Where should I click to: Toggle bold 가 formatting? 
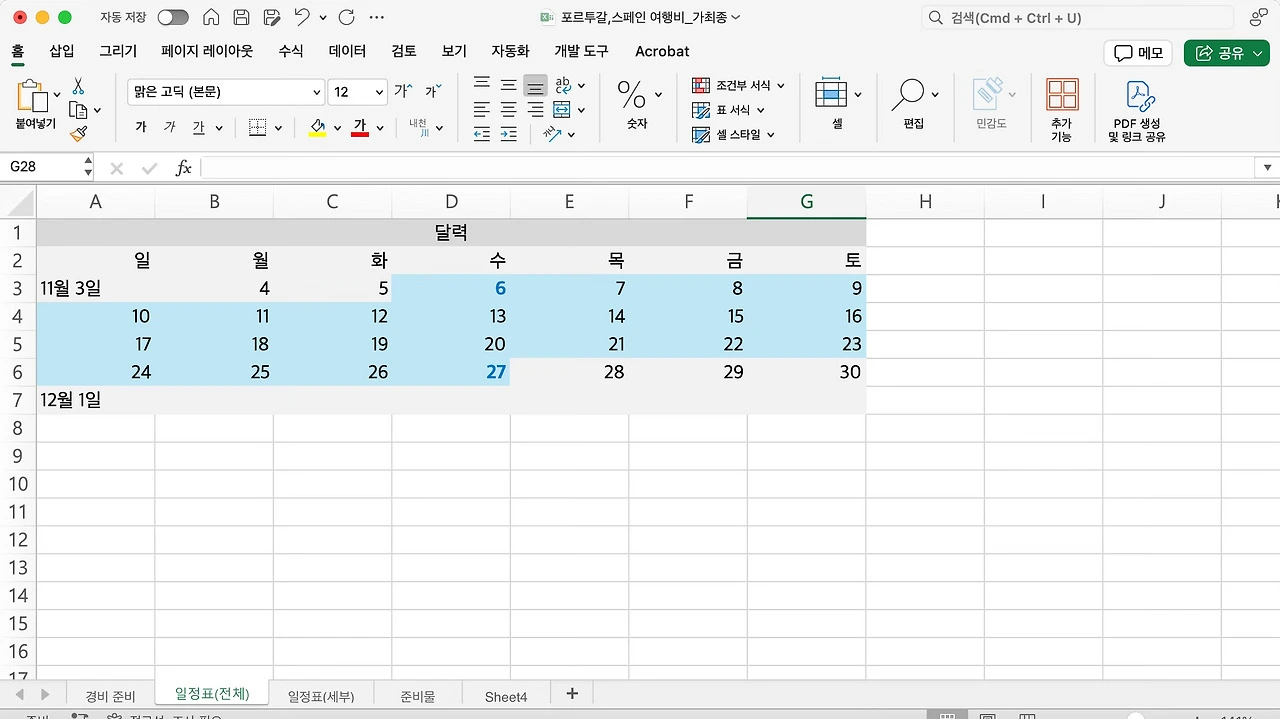coord(141,127)
